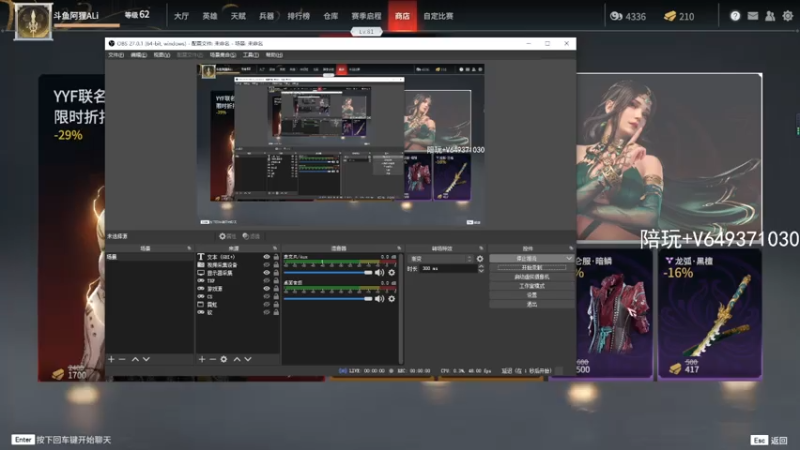Viewport: 800px width, 450px height.
Task: Move scene up with the Scenes panel arrow
Action: click(135, 359)
